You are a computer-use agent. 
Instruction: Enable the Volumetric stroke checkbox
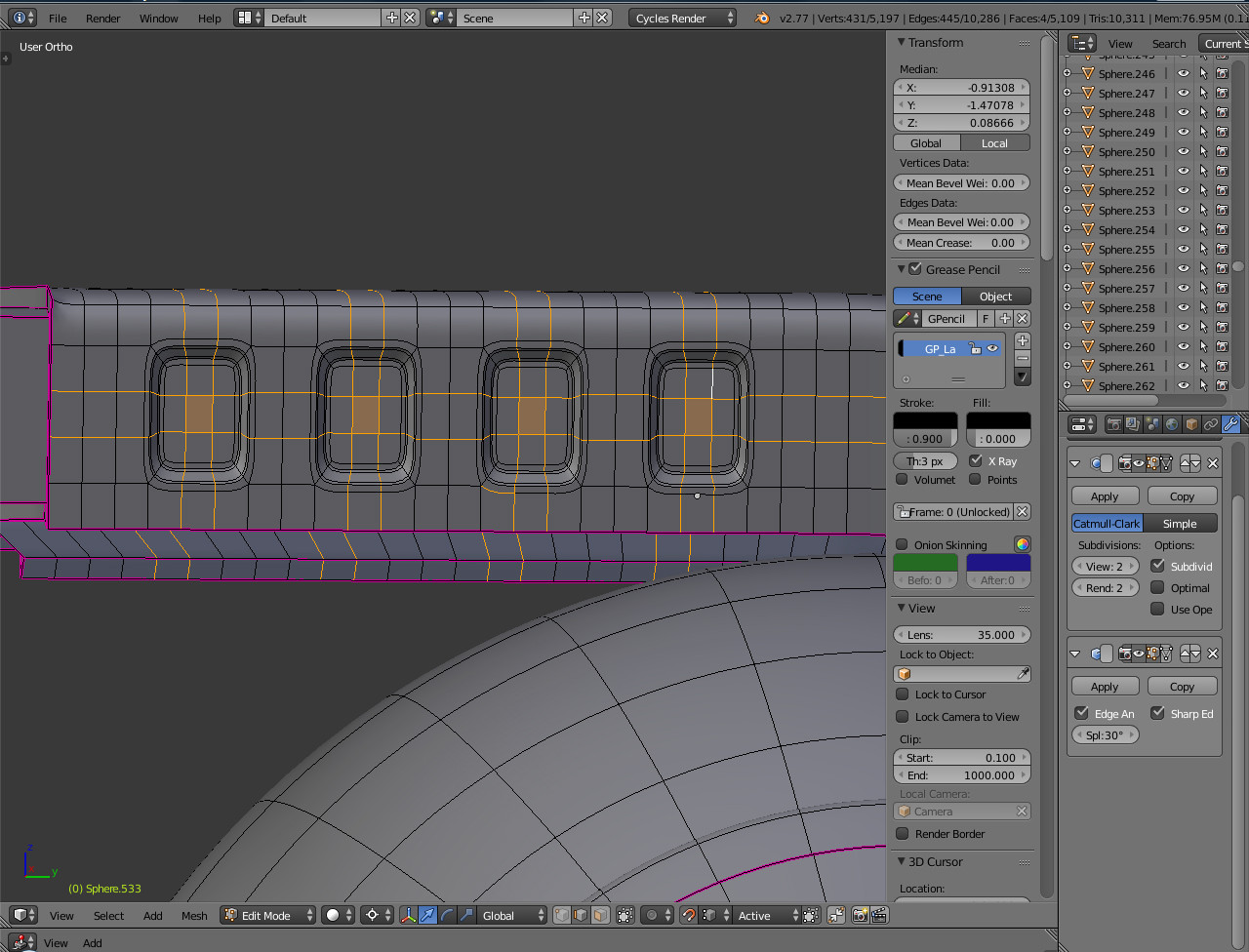click(903, 479)
